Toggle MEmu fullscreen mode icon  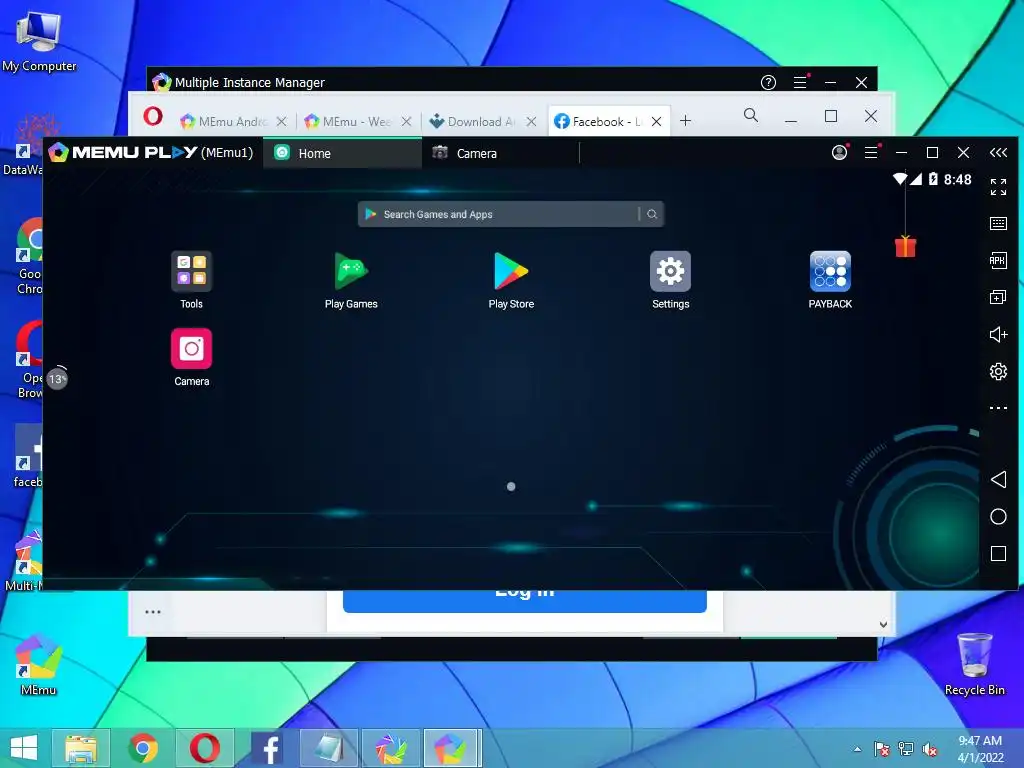point(998,187)
